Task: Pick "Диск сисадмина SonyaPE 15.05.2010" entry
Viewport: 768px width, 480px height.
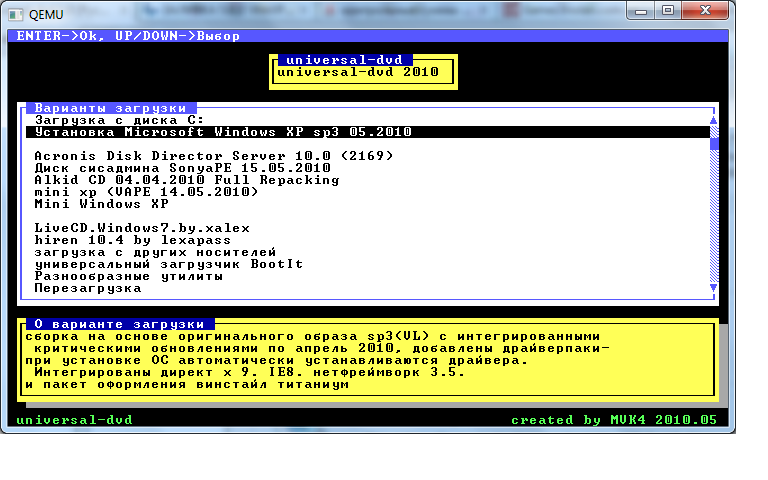Action: pos(182,168)
